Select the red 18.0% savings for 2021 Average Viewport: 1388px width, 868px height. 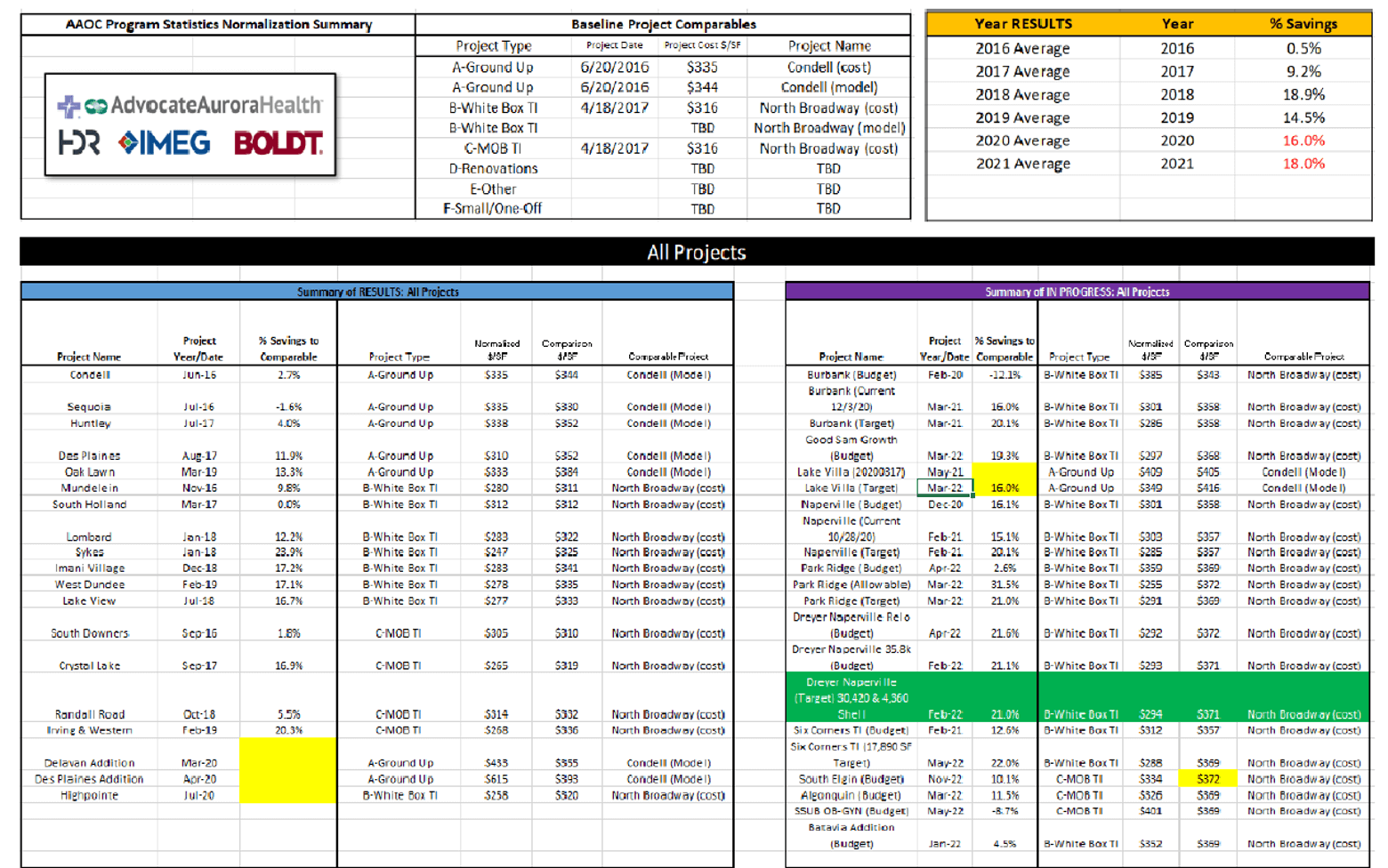(1303, 164)
